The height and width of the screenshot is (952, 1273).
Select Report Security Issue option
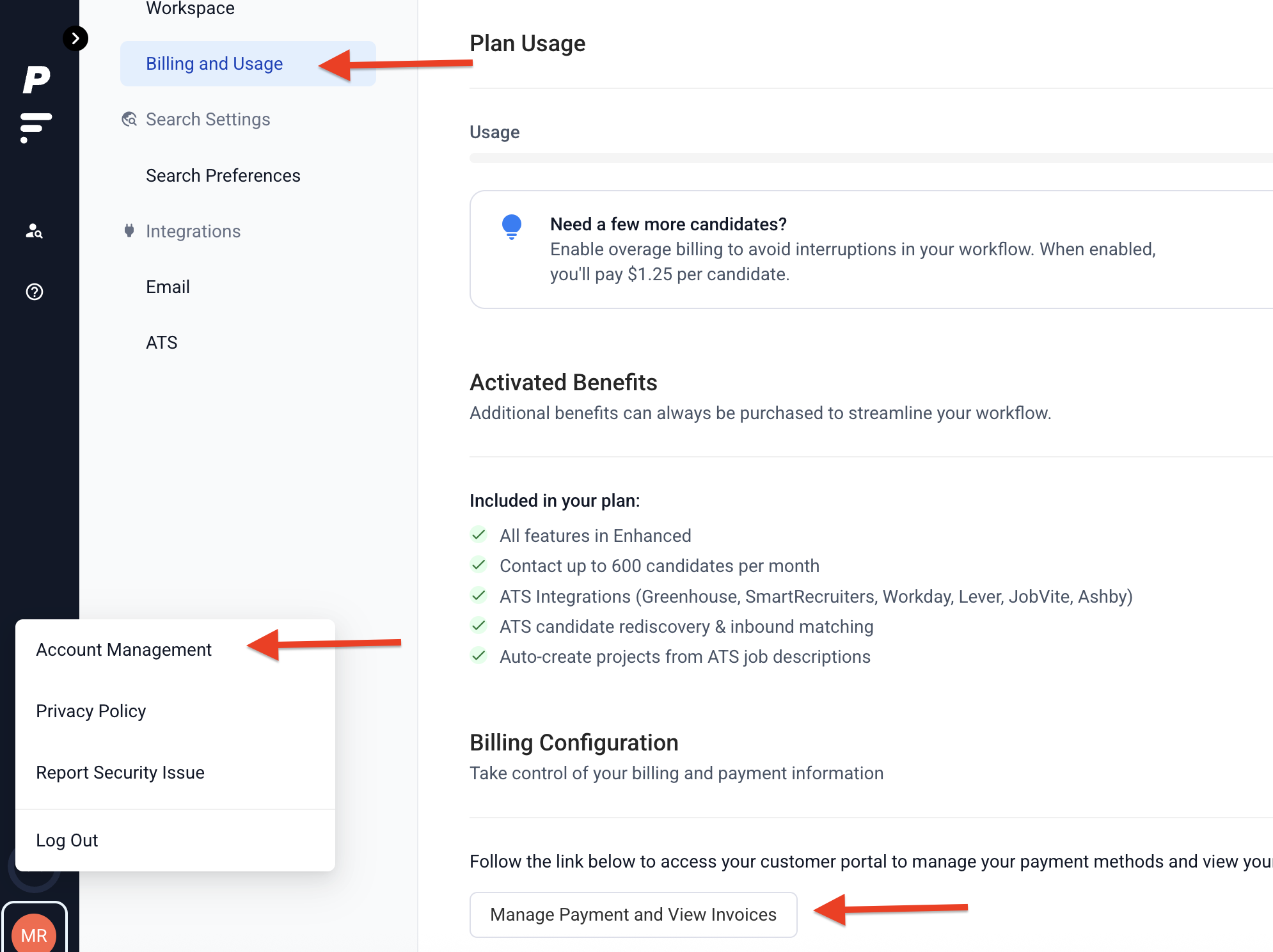tap(120, 773)
